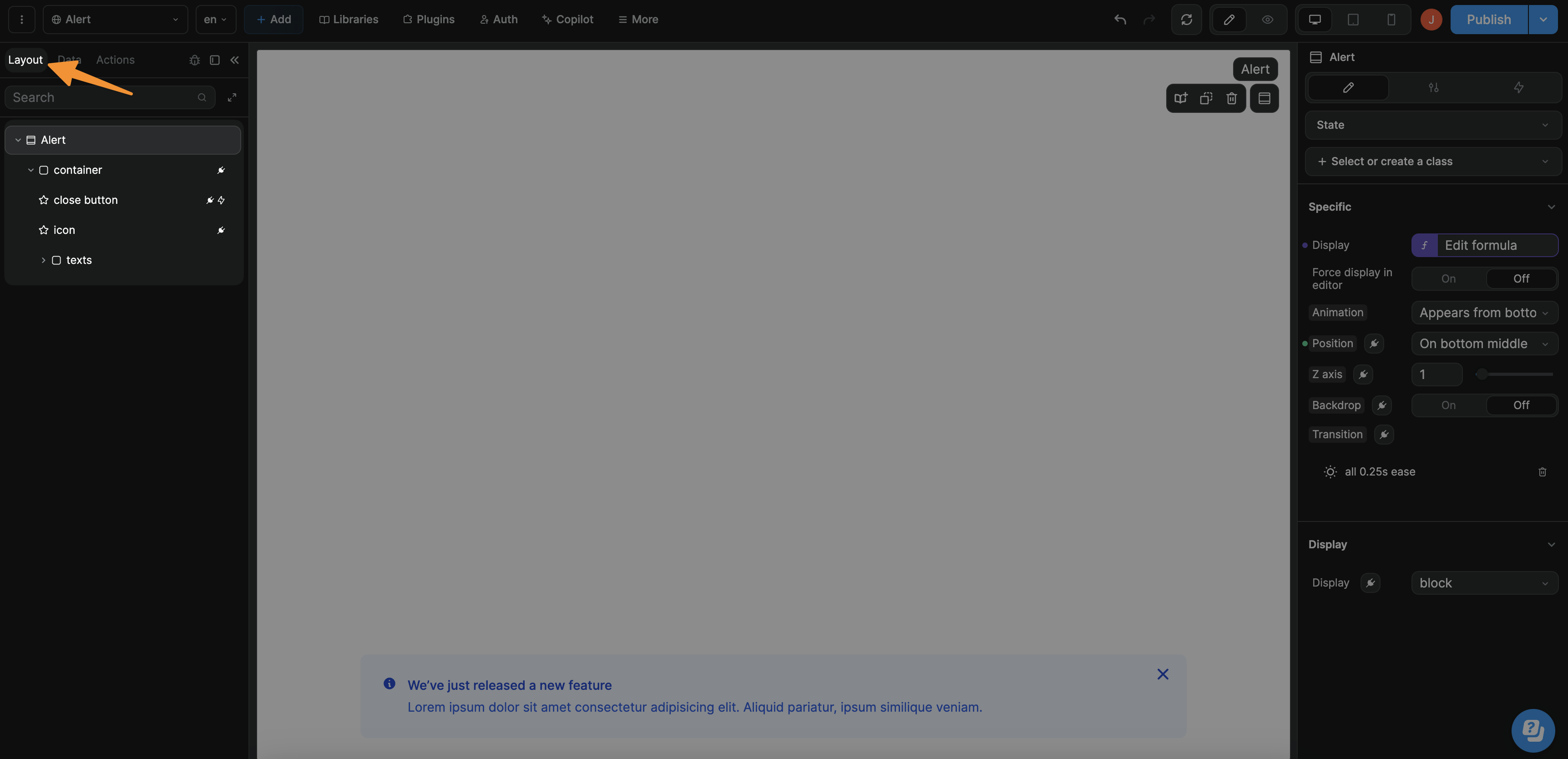Screen dimensions: 1568x759
Task: Switch to tablet device preview
Action: [1352, 20]
